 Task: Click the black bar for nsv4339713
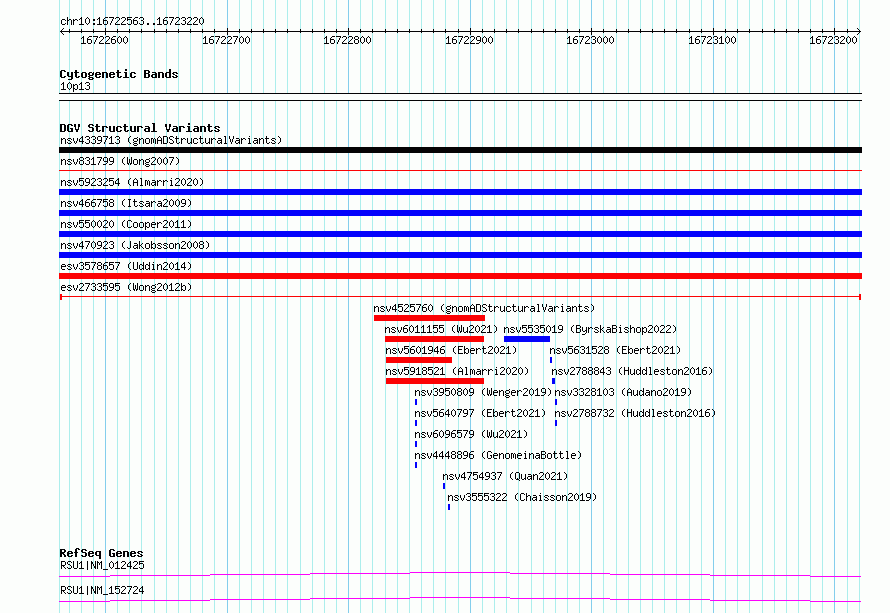point(460,150)
